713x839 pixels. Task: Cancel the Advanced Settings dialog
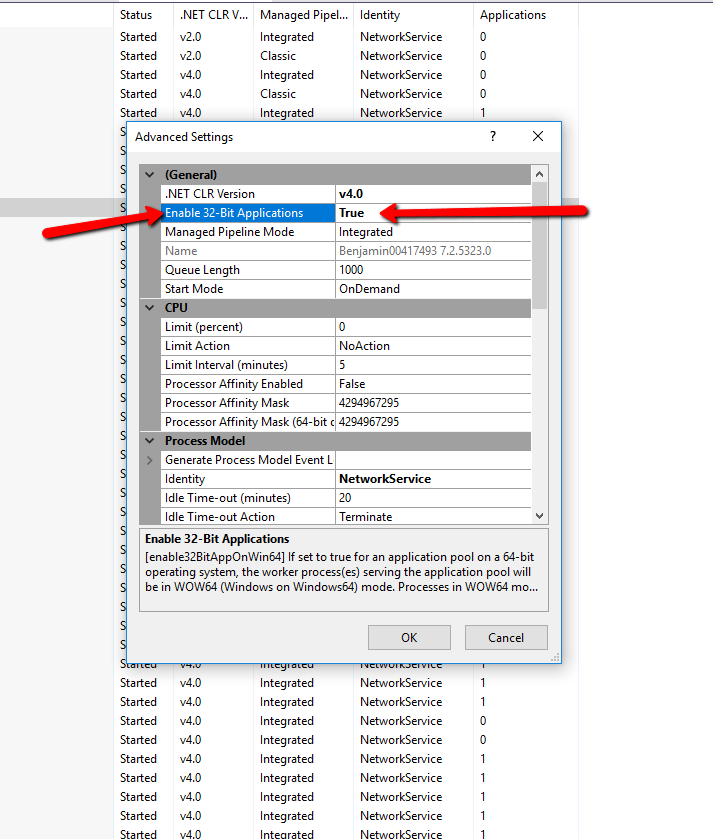(506, 637)
